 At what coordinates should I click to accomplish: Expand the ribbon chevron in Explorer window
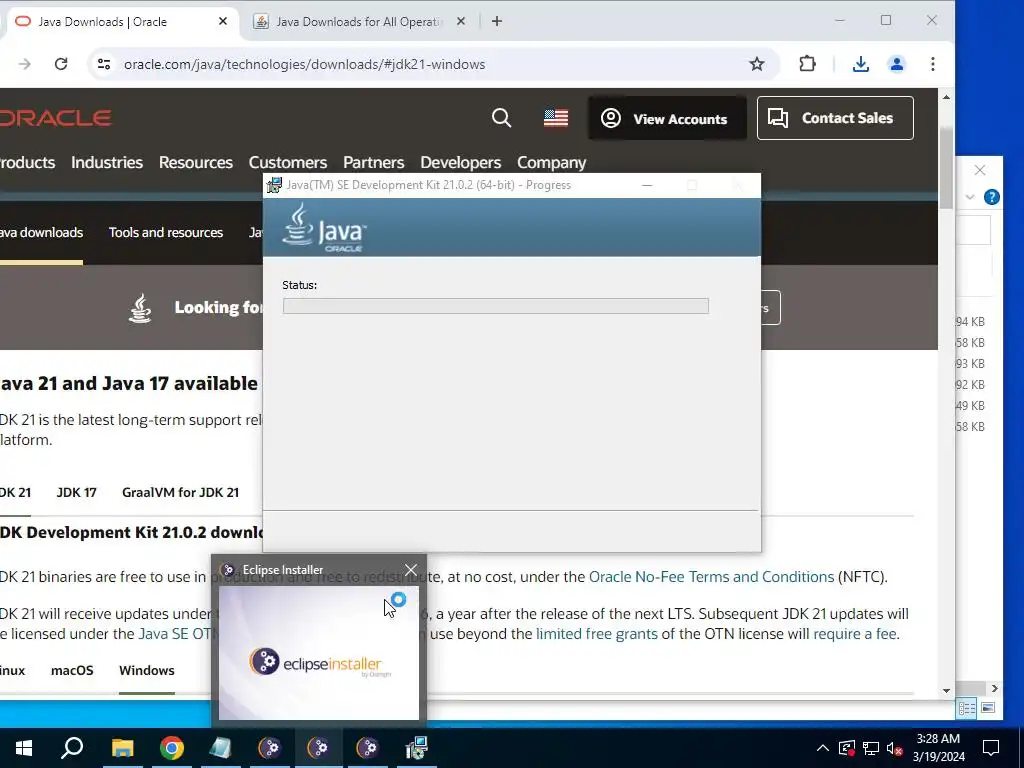[970, 197]
